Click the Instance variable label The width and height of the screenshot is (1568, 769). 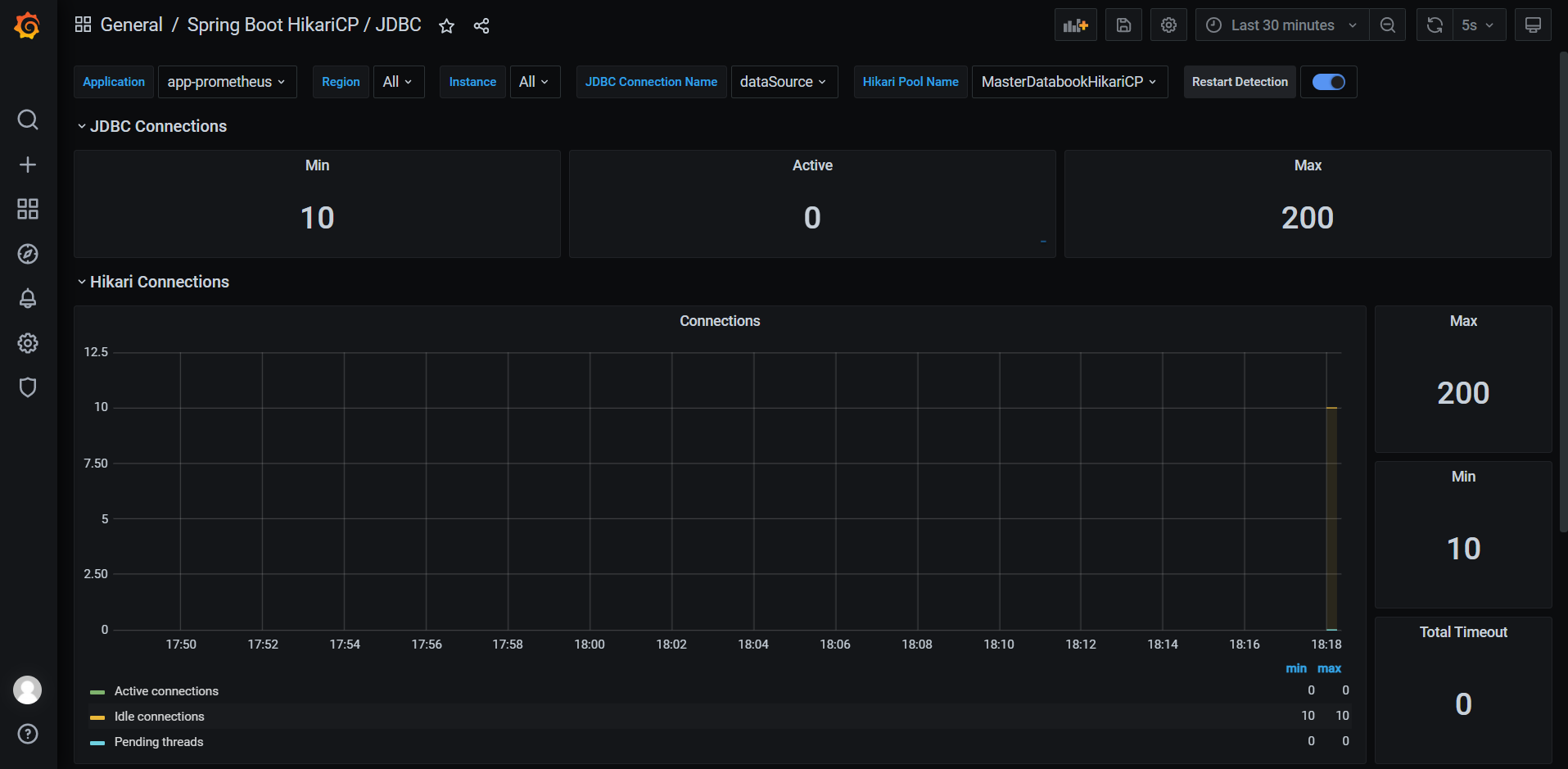pyautogui.click(x=472, y=82)
